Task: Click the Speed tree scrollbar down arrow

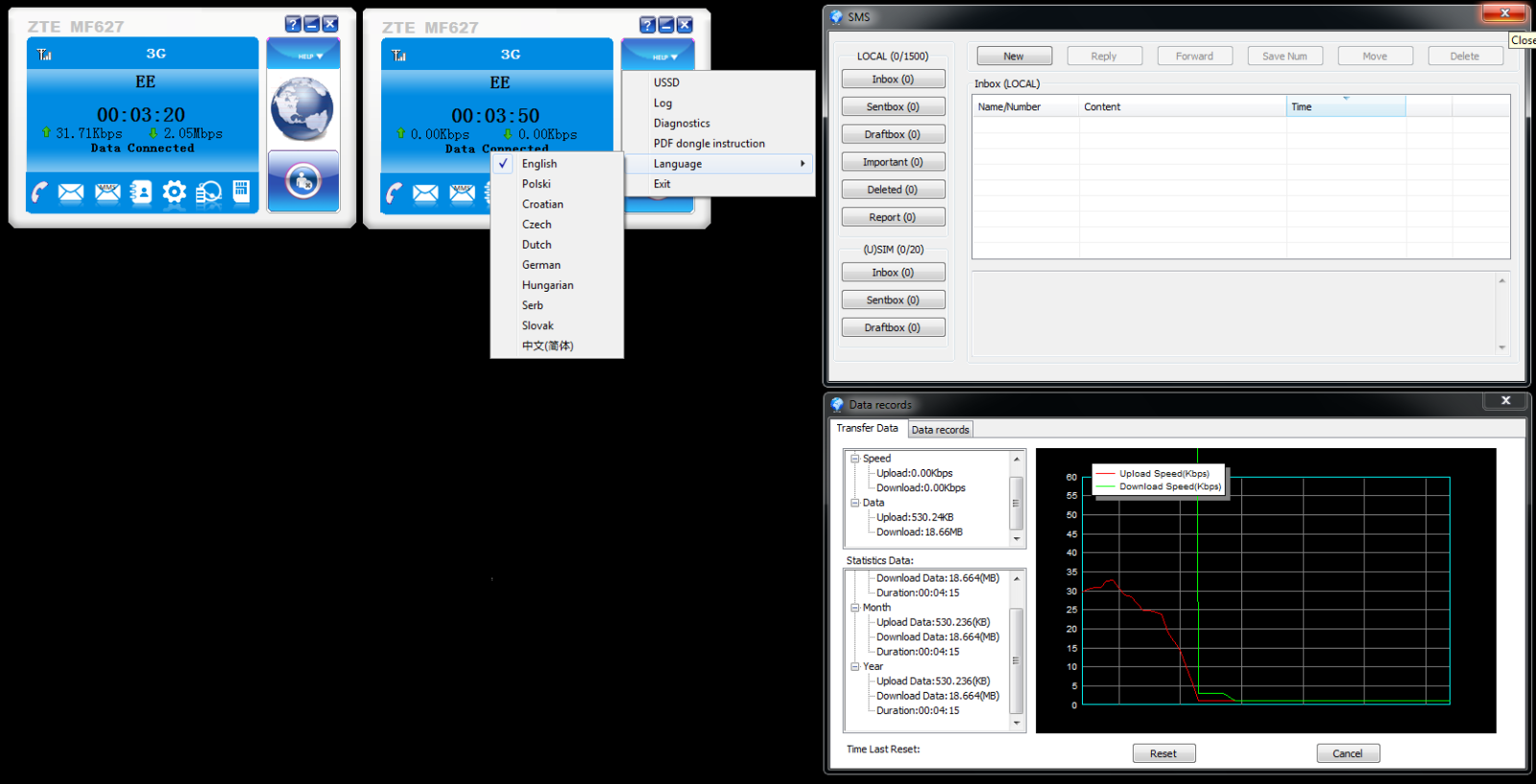Action: 1017,539
